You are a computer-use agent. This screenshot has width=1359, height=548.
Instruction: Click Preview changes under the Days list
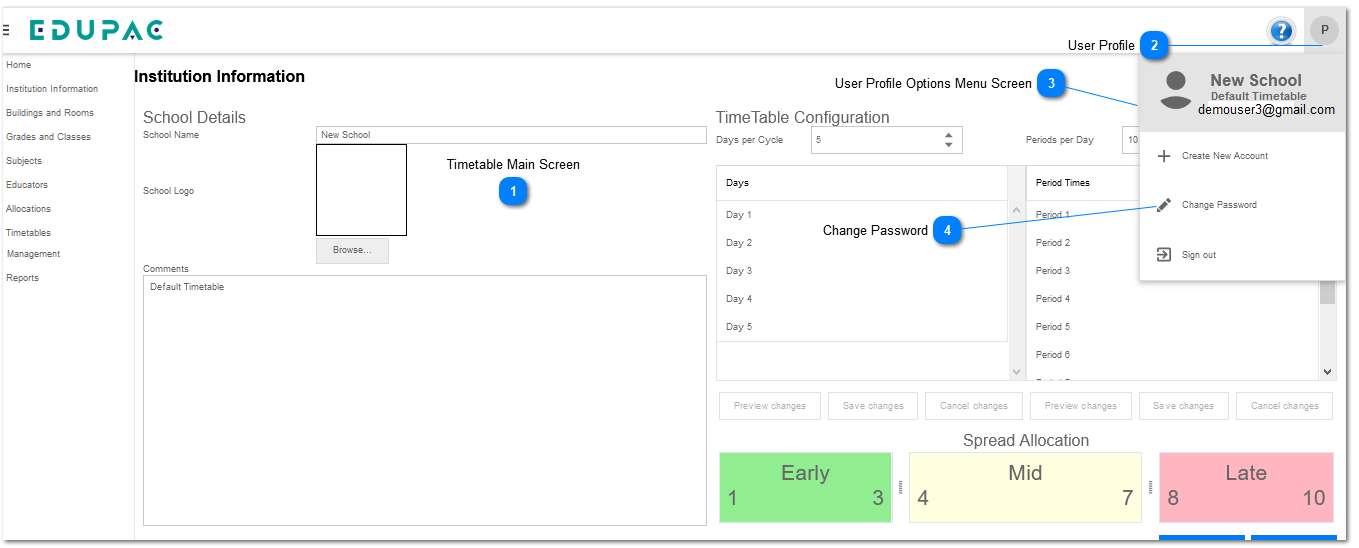770,406
